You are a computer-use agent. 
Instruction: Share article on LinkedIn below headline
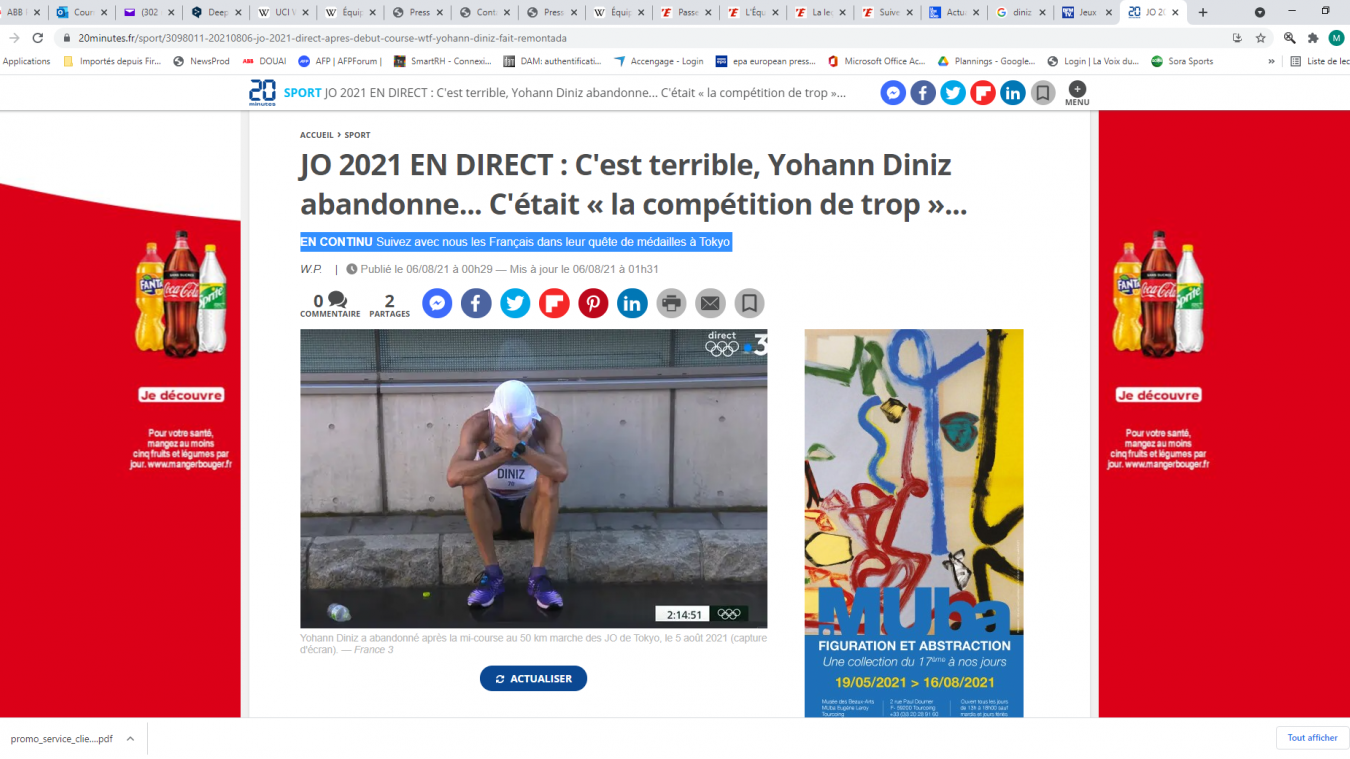632,303
